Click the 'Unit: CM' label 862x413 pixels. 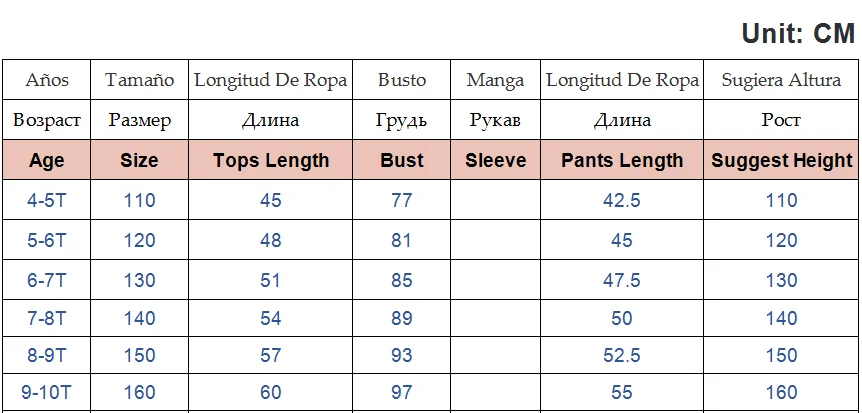[x=797, y=33]
